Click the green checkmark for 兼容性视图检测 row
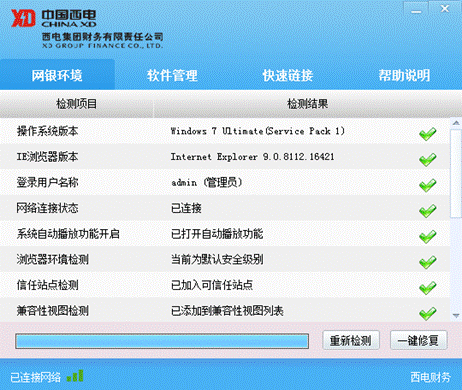Viewport: 462px width, 390px height. [x=428, y=314]
